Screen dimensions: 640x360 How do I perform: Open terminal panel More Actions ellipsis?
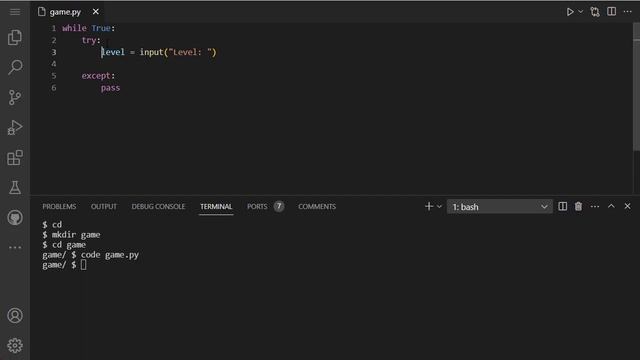point(595,207)
